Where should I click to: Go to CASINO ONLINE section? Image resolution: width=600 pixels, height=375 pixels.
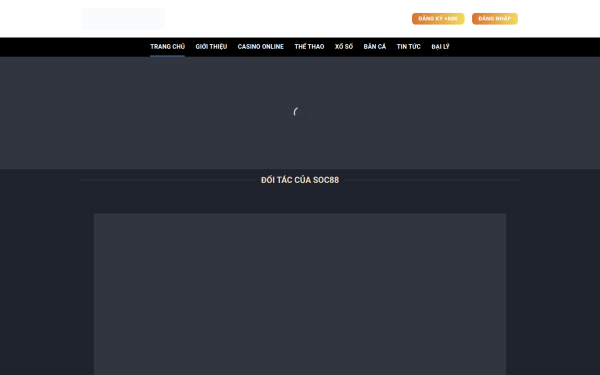(261, 47)
